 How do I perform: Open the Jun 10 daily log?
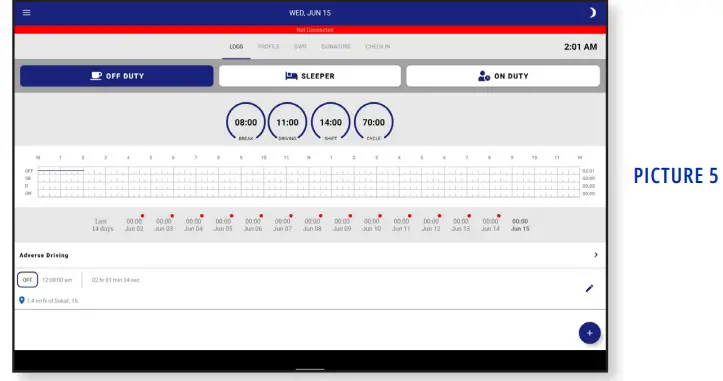[372, 225]
